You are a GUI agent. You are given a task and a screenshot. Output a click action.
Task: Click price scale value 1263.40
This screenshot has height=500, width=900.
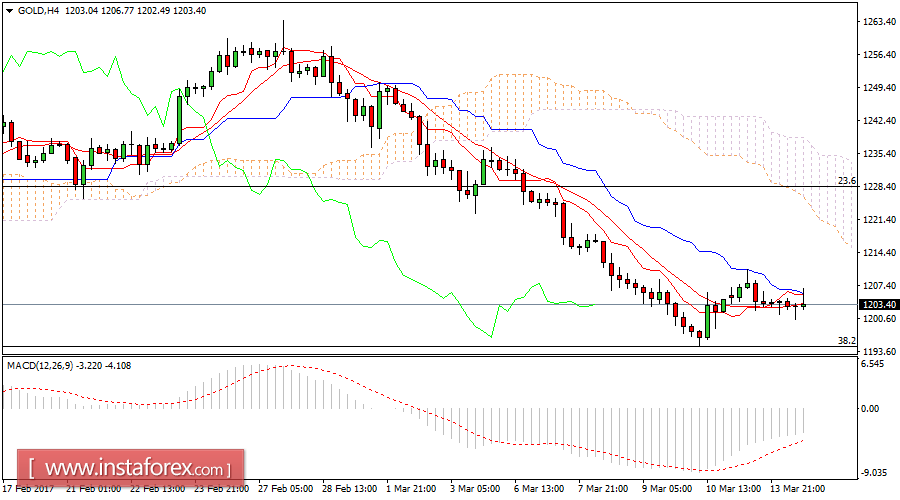tap(880, 22)
